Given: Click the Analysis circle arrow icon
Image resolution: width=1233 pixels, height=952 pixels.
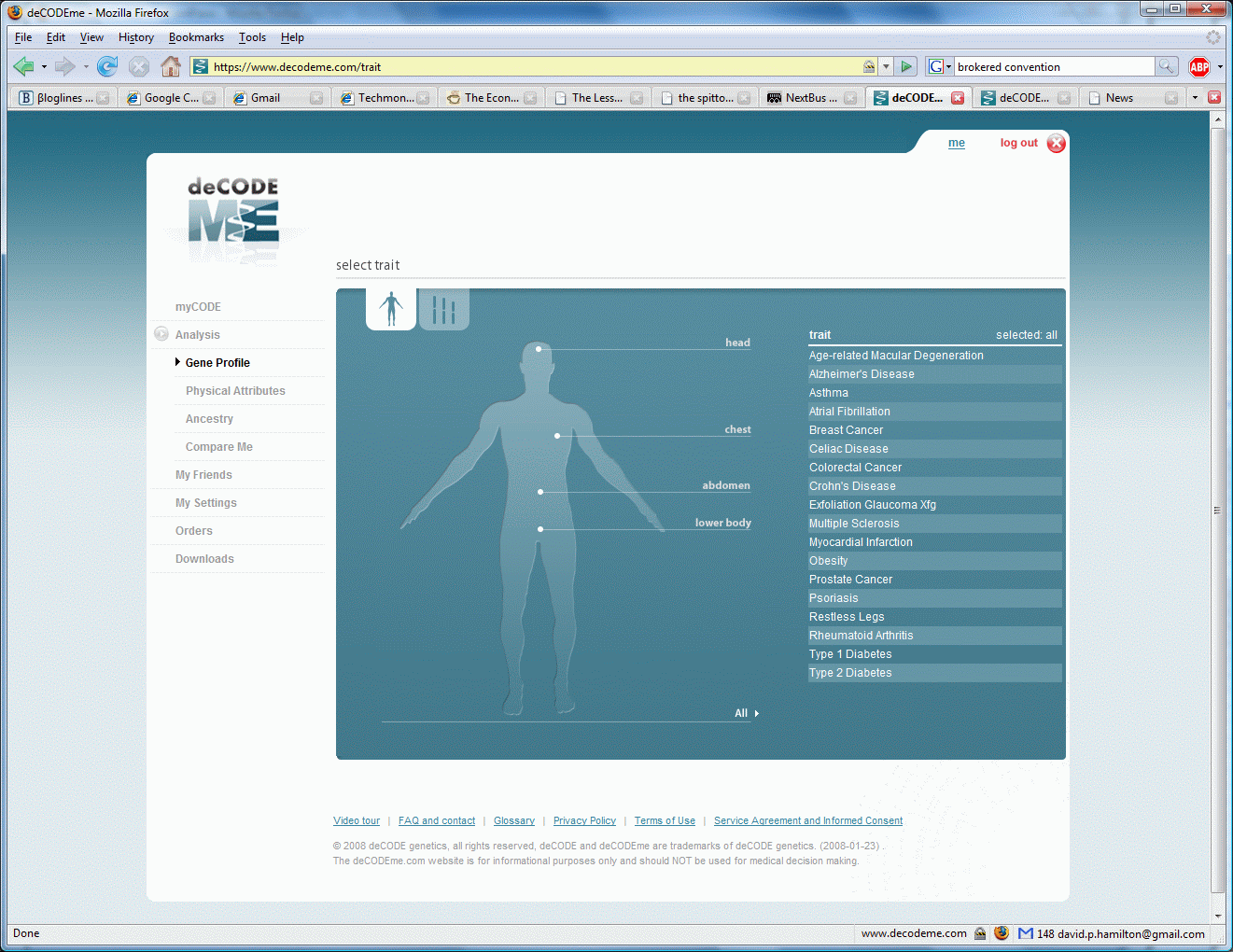Looking at the screenshot, I should [161, 334].
